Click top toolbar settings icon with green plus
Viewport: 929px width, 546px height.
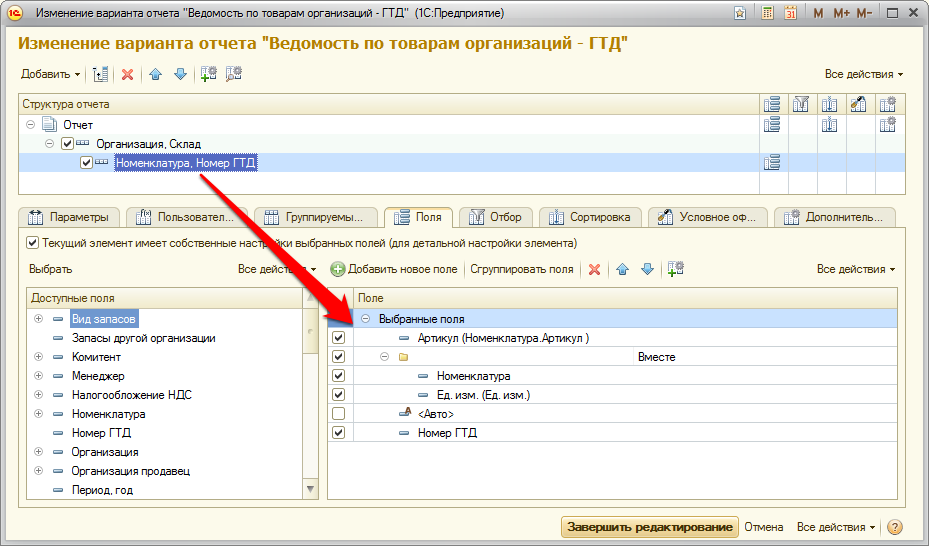coord(209,73)
